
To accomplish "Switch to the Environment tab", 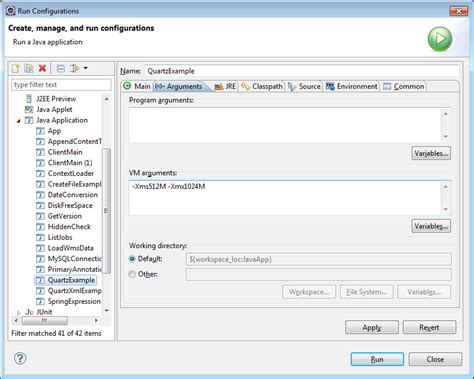I will [x=352, y=87].
